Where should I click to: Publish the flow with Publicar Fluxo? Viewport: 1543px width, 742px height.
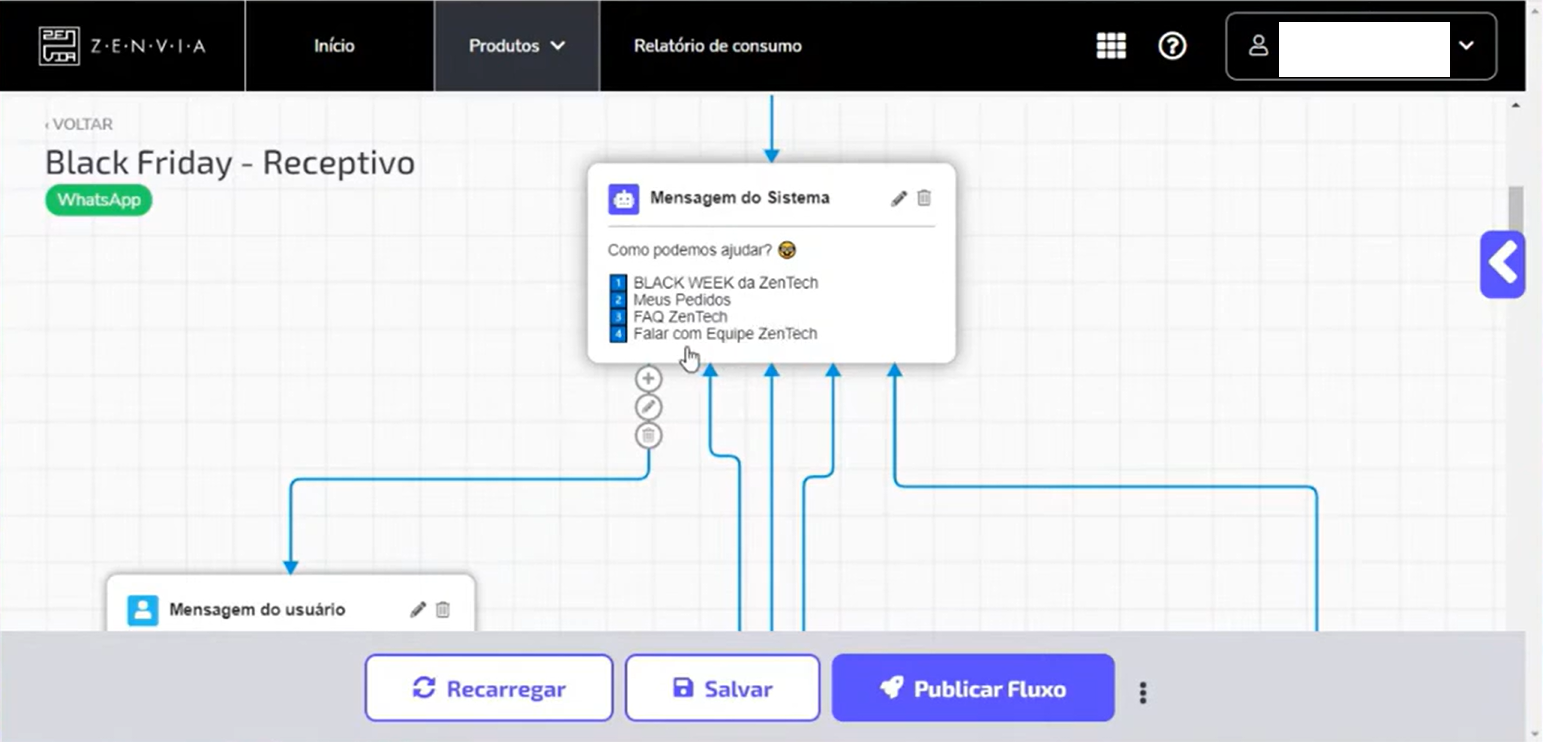(x=971, y=688)
